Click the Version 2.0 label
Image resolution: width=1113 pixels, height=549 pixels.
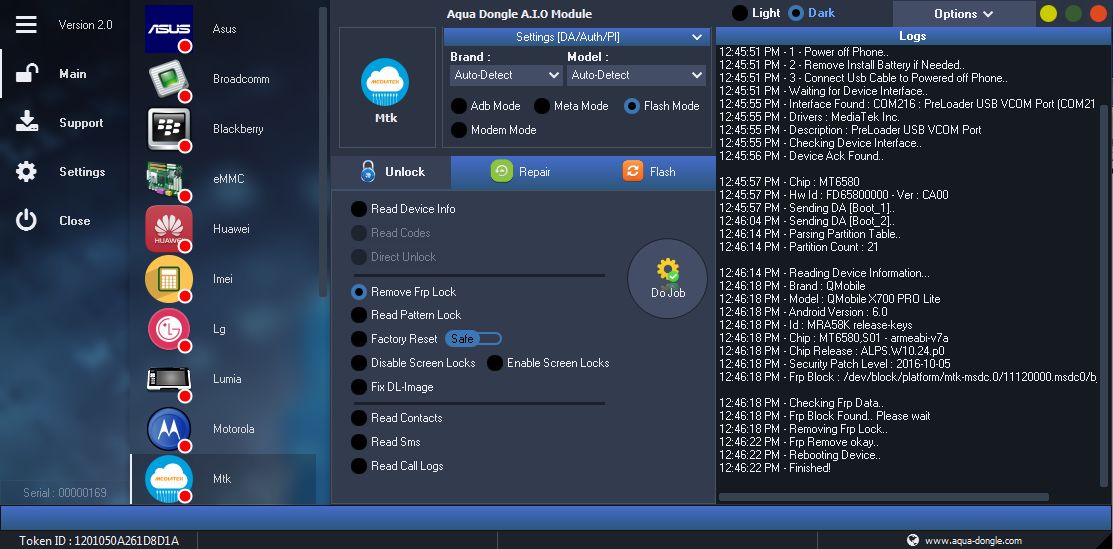[85, 25]
